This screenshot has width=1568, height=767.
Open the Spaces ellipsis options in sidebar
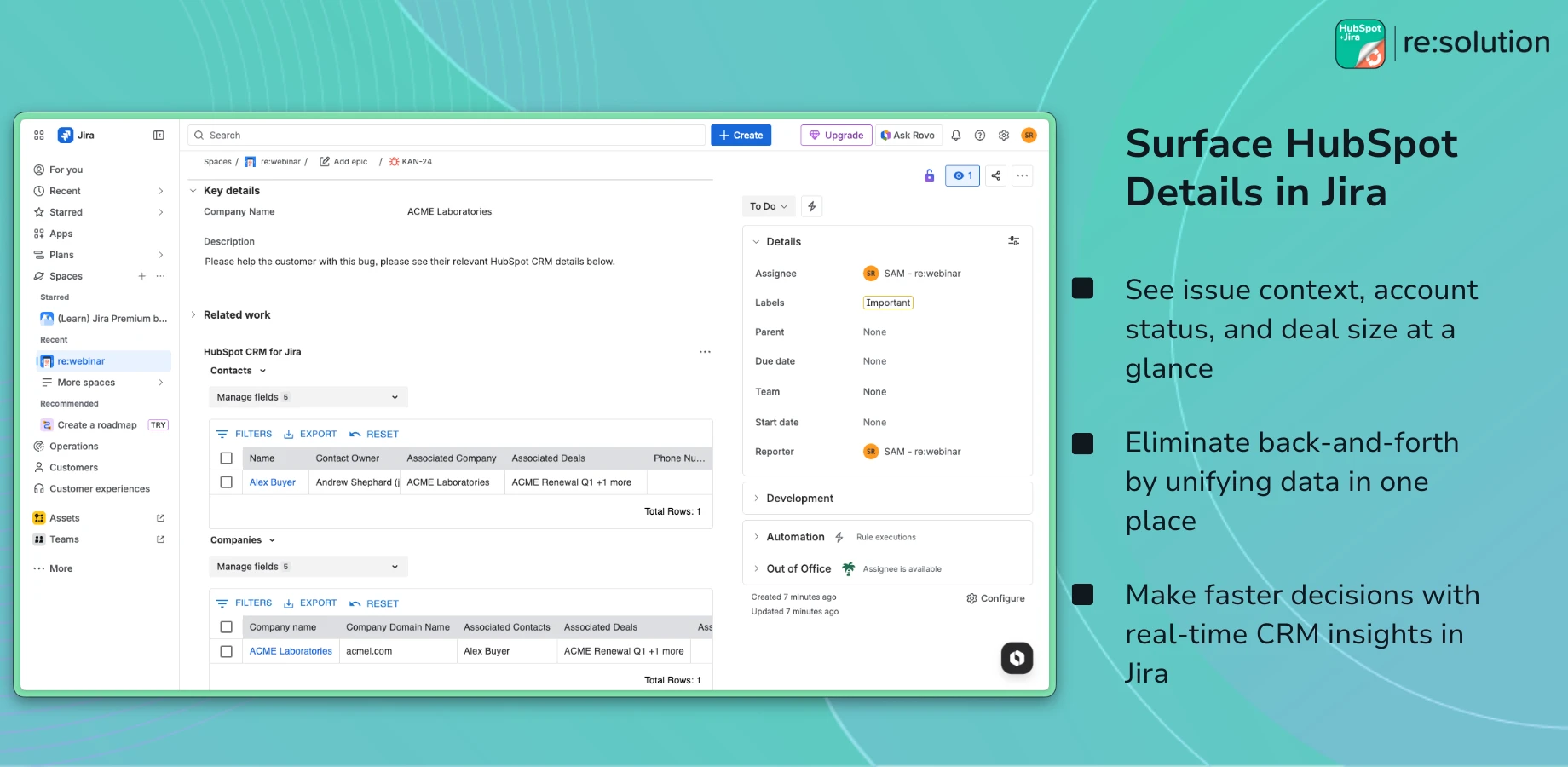coord(161,276)
